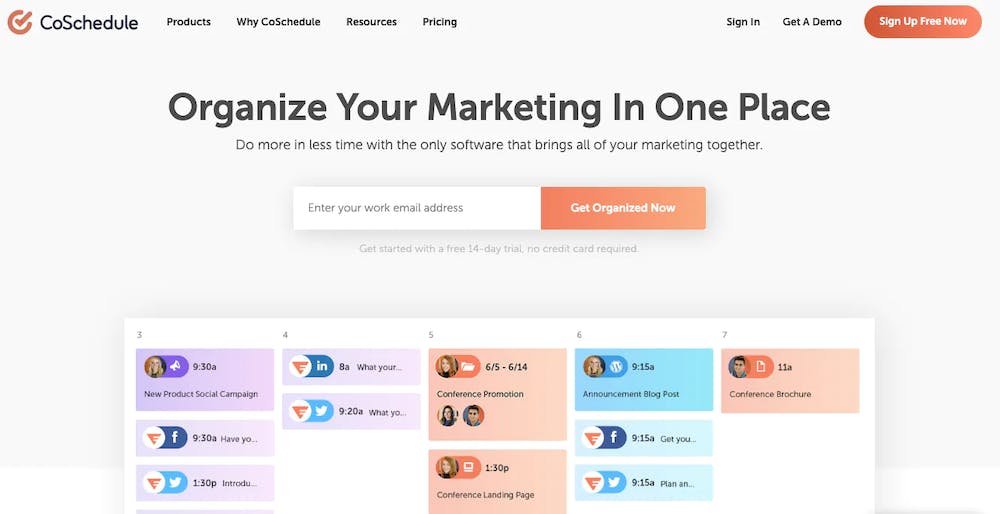Click the WordPress icon on Announcement Blog Post
Screen dimensions: 1000x514
615,367
